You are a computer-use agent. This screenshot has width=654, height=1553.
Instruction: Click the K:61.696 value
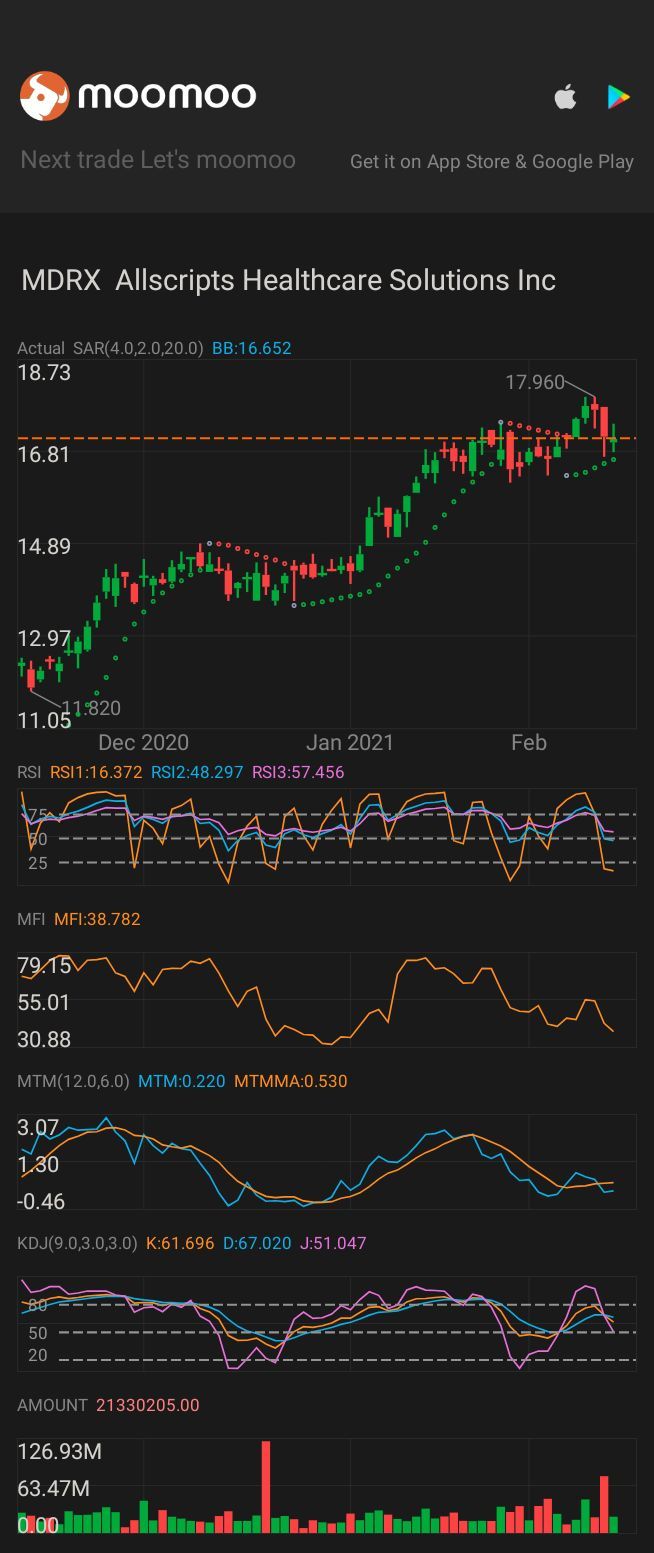pyautogui.click(x=180, y=1243)
